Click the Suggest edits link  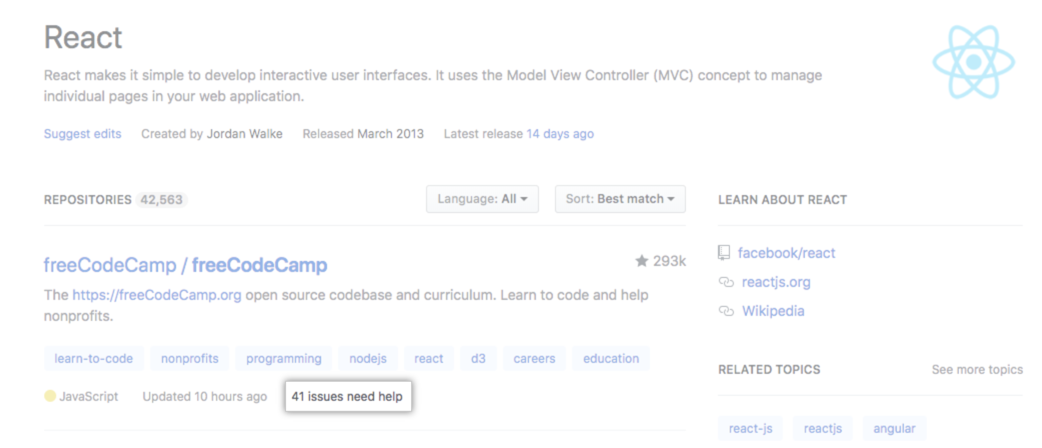82,134
